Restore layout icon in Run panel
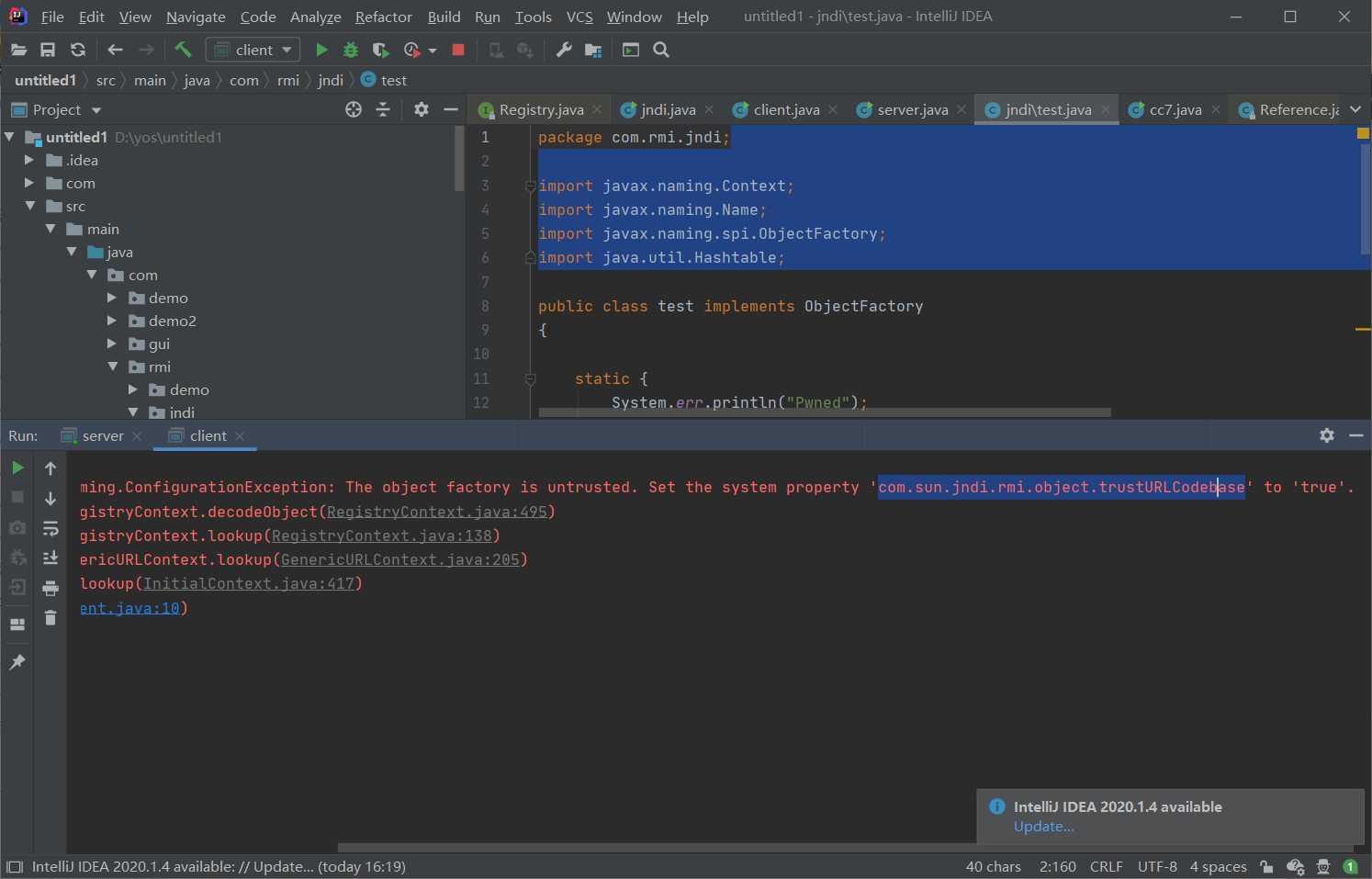Image resolution: width=1372 pixels, height=879 pixels. (x=17, y=625)
